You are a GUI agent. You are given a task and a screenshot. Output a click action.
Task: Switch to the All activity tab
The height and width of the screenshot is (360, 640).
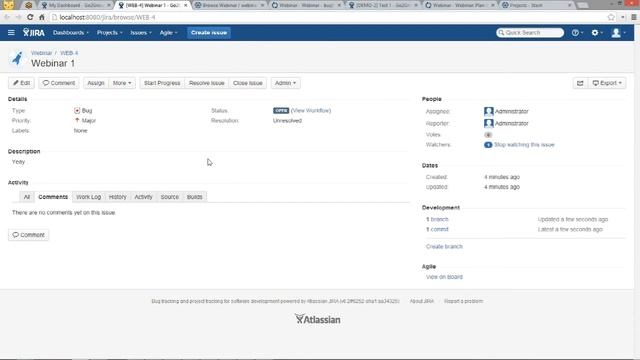point(27,197)
